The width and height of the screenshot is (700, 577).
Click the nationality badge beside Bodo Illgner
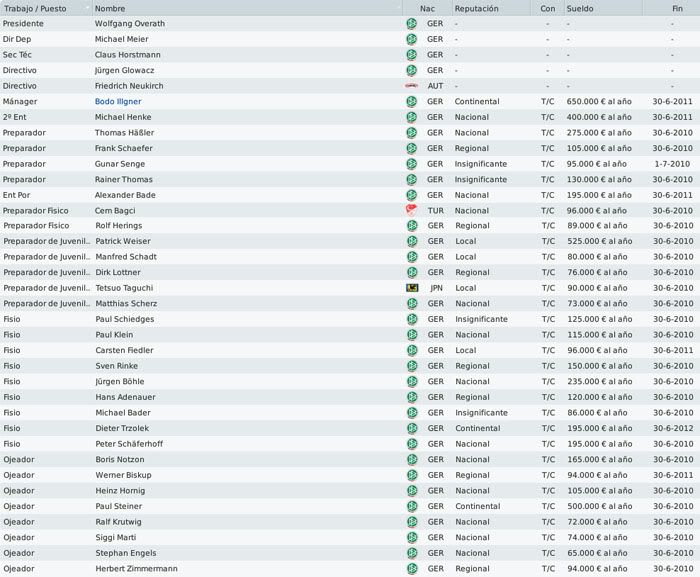tap(412, 101)
